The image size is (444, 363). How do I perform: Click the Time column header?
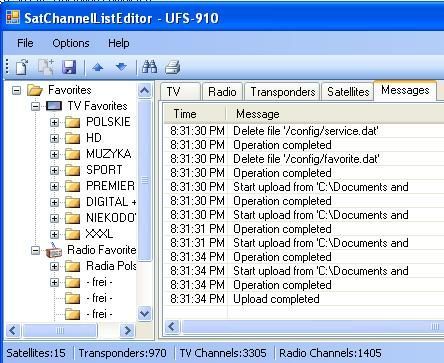click(195, 114)
